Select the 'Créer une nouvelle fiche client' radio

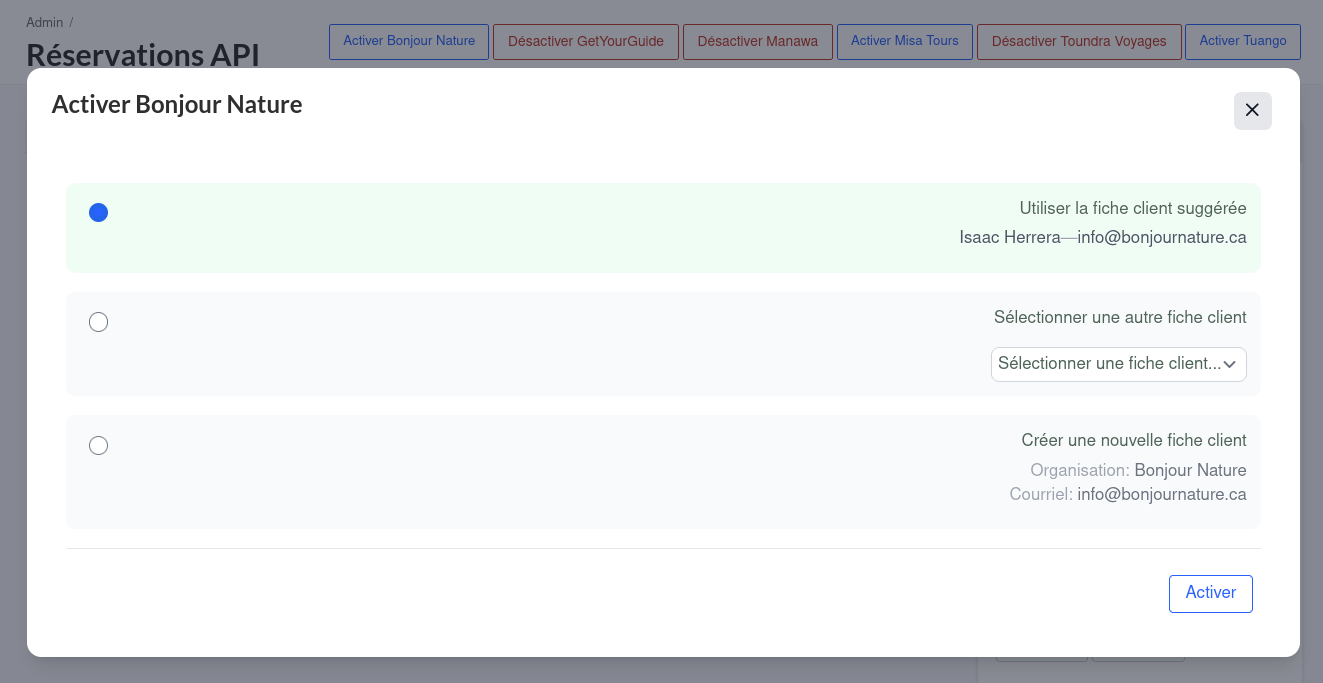coord(98,445)
